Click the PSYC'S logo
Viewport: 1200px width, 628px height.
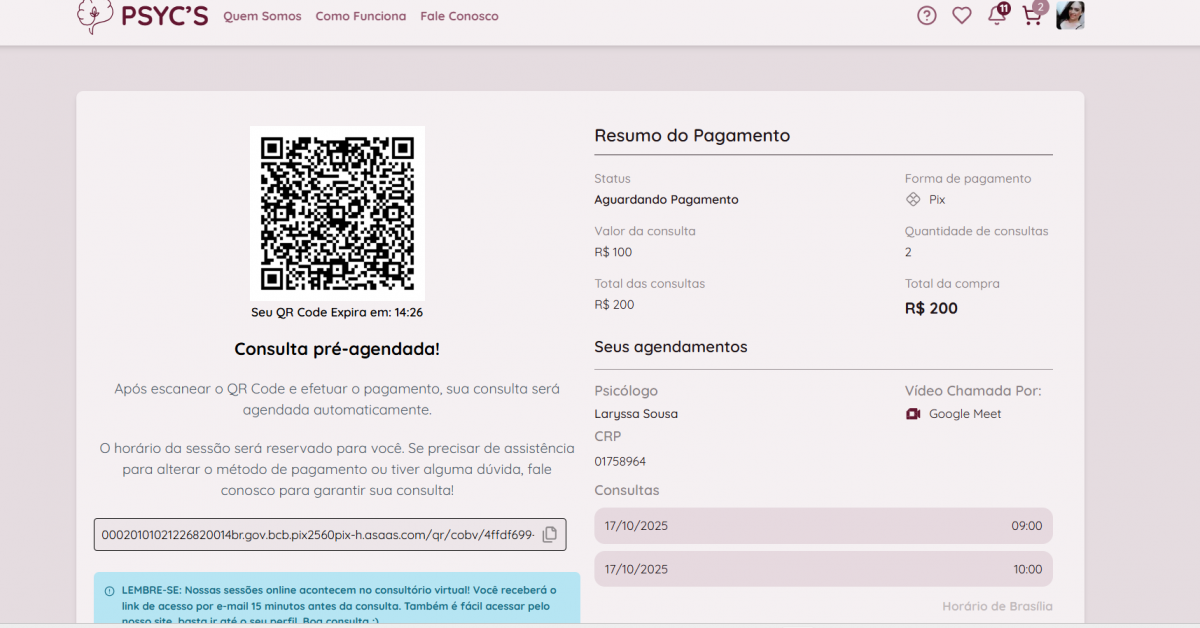(141, 16)
